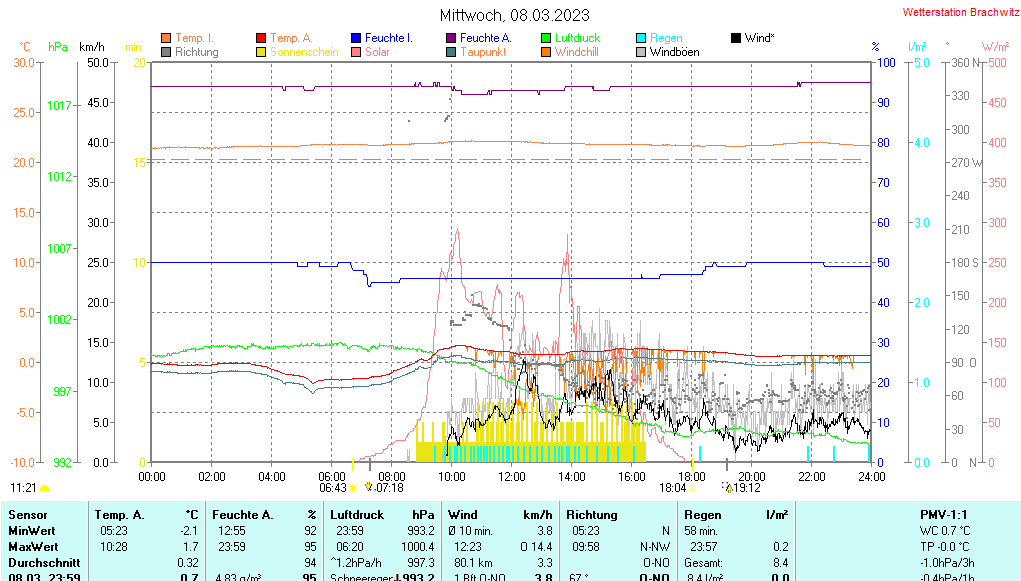
Task: Click the Solar legend label
Action: tap(377, 52)
